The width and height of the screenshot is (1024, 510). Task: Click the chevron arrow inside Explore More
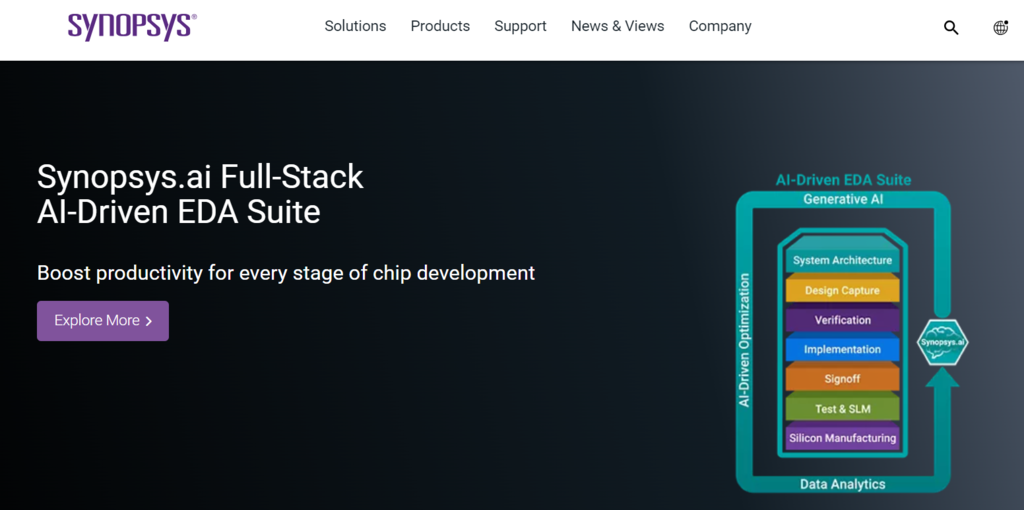(x=149, y=321)
